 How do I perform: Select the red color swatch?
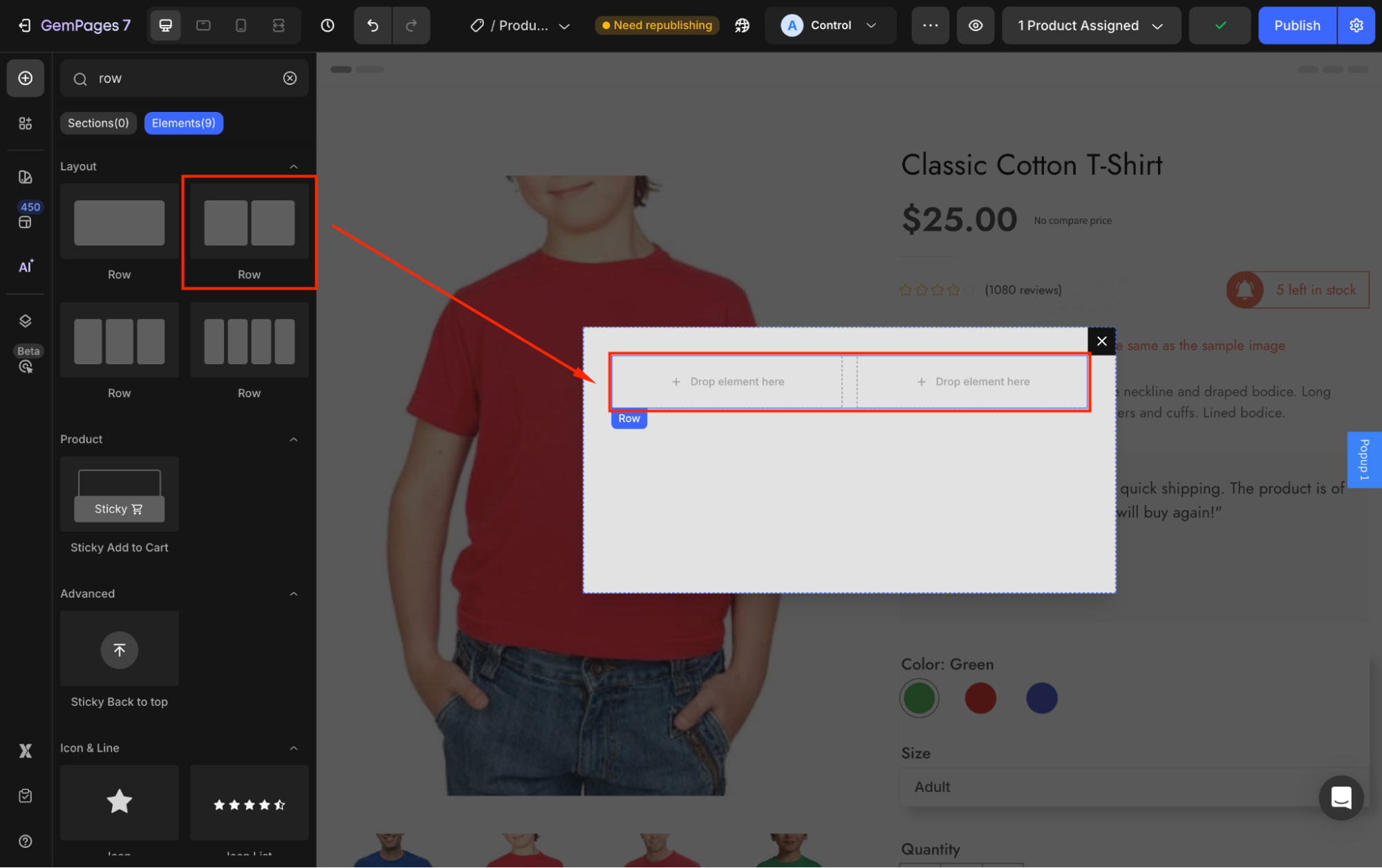980,698
